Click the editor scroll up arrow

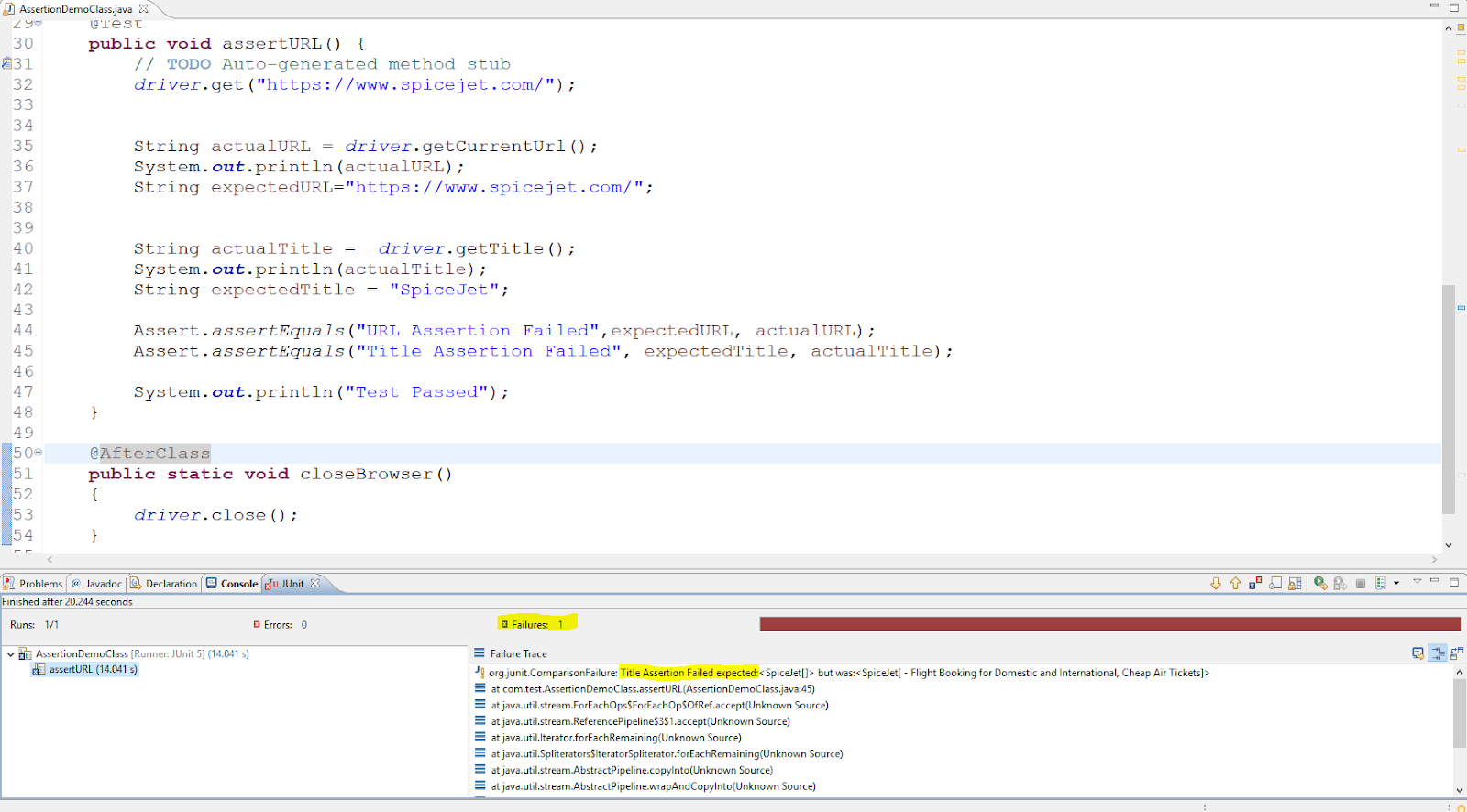(1449, 27)
